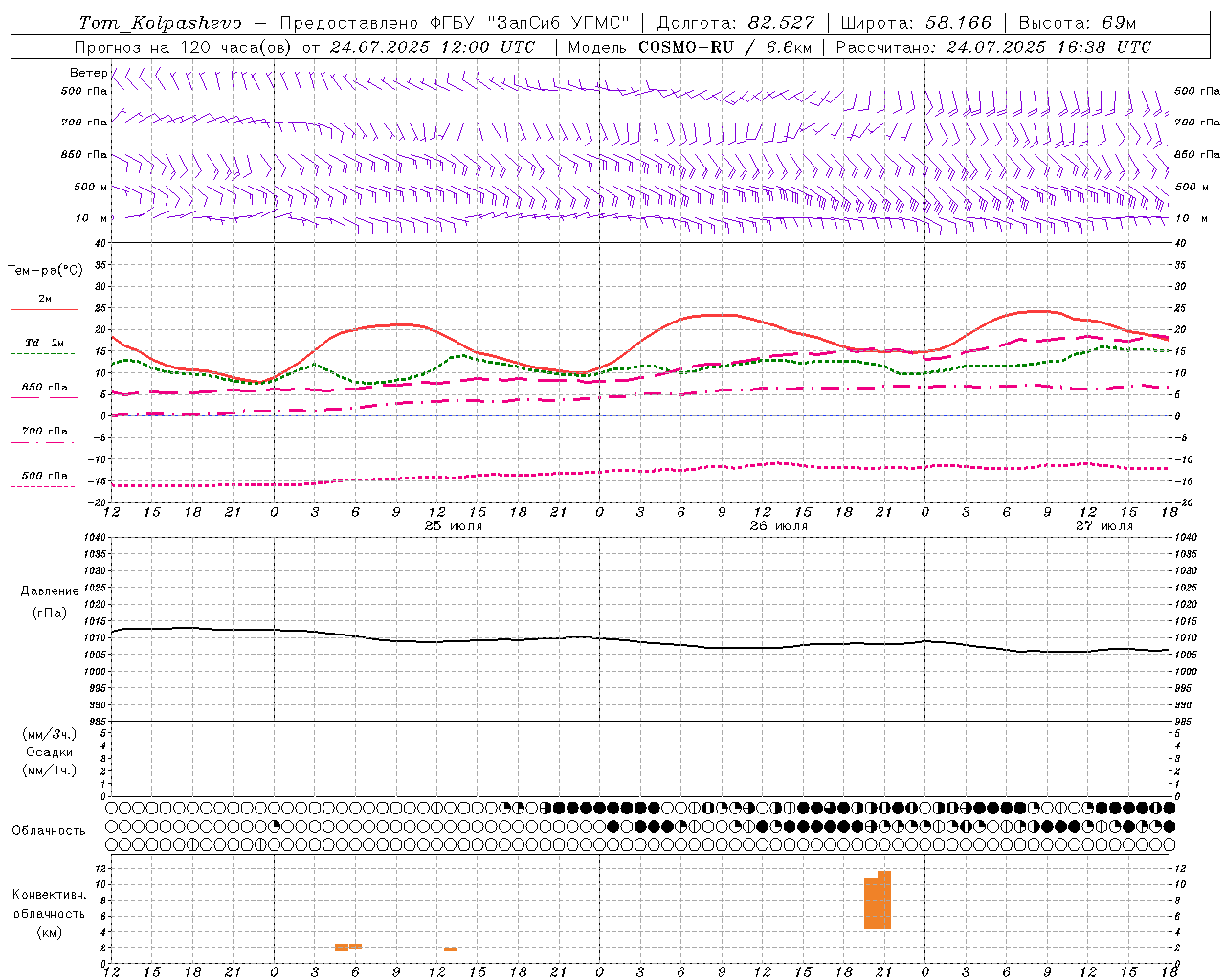This screenshot has width=1225, height=980.
Task: Click the latitude value Широта: 58.166
Action: coord(916,23)
